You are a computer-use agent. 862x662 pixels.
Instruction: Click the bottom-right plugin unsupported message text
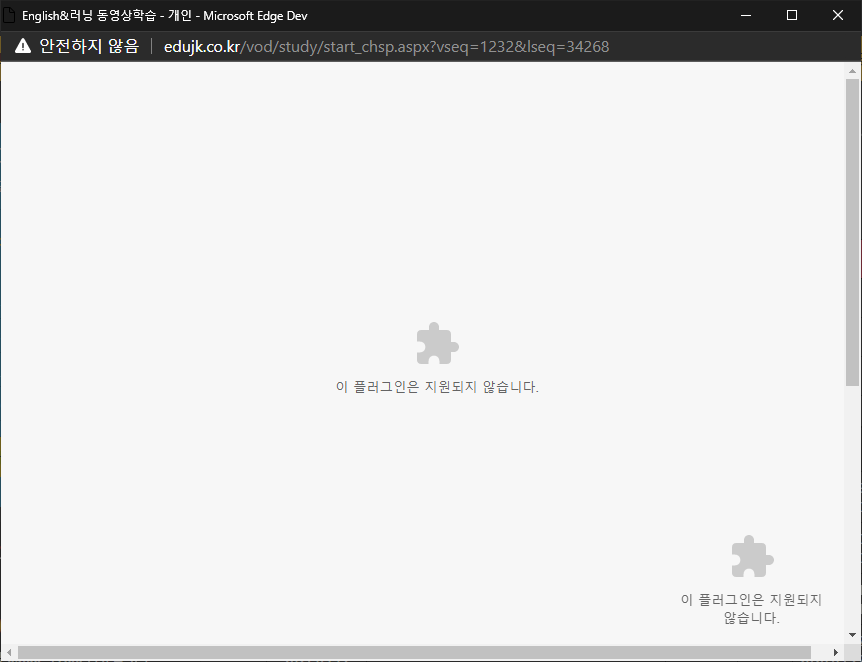[752, 608]
